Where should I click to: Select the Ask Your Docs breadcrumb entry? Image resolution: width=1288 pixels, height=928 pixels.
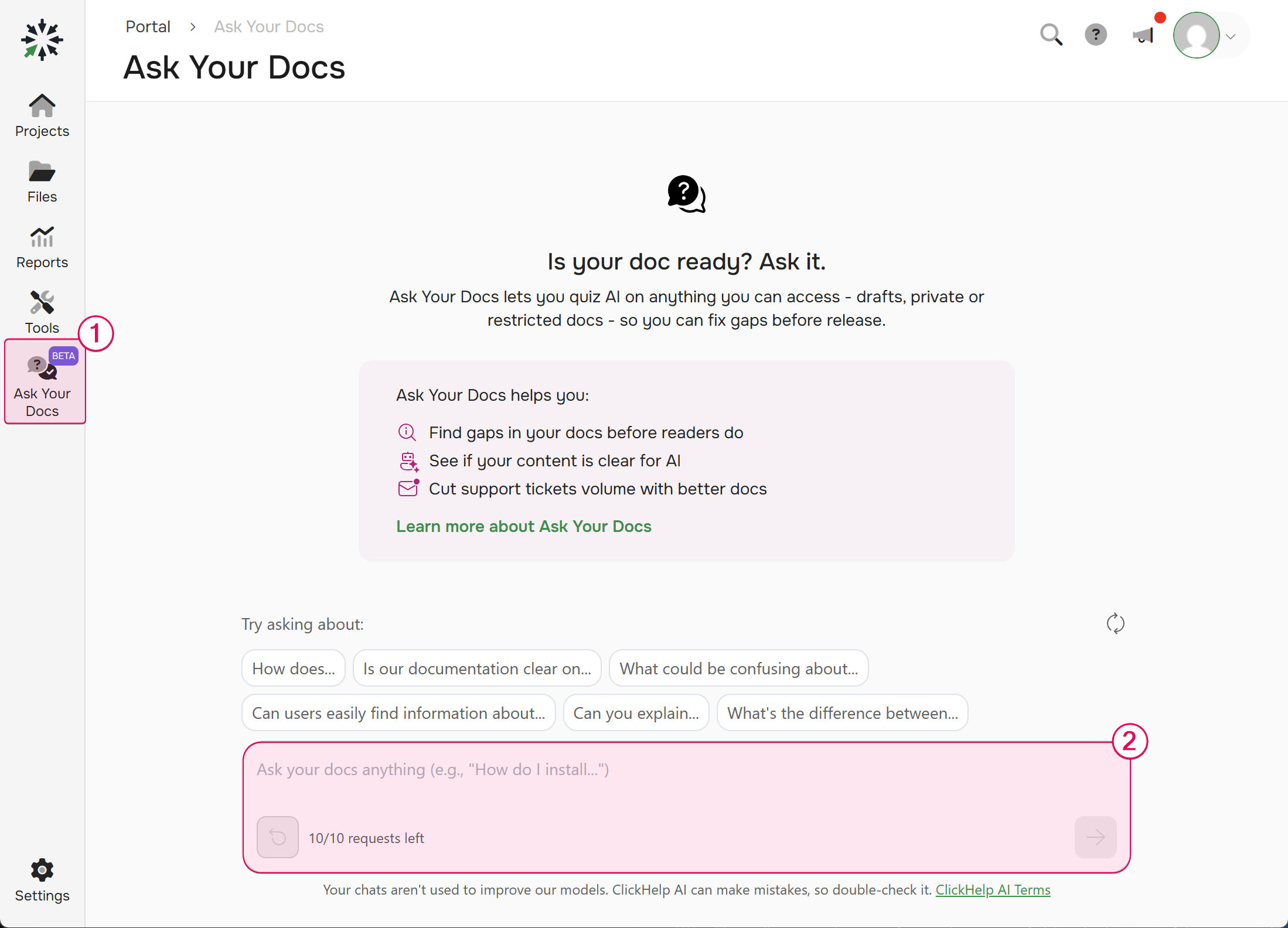[268, 26]
